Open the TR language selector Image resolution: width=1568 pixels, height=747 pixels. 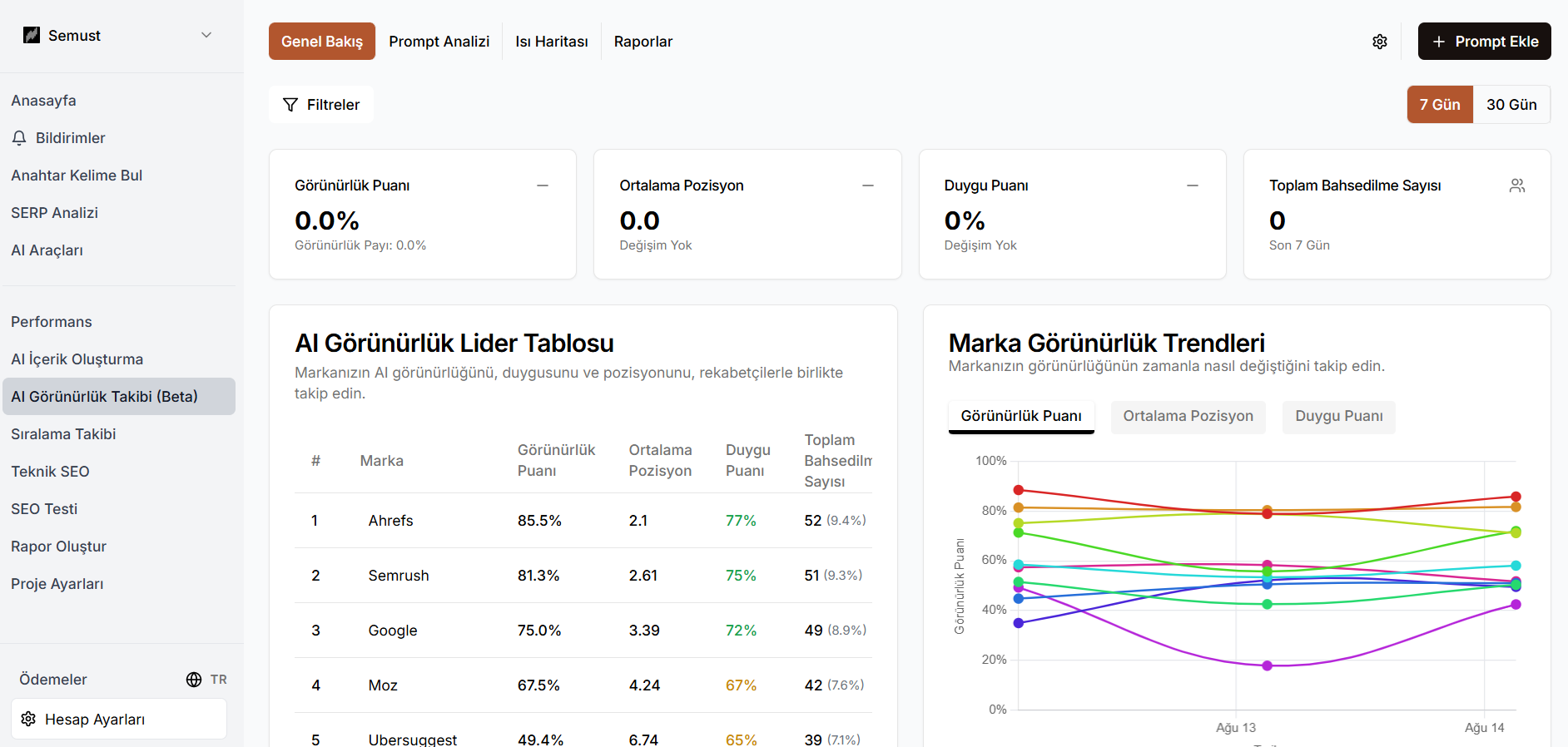(x=218, y=680)
